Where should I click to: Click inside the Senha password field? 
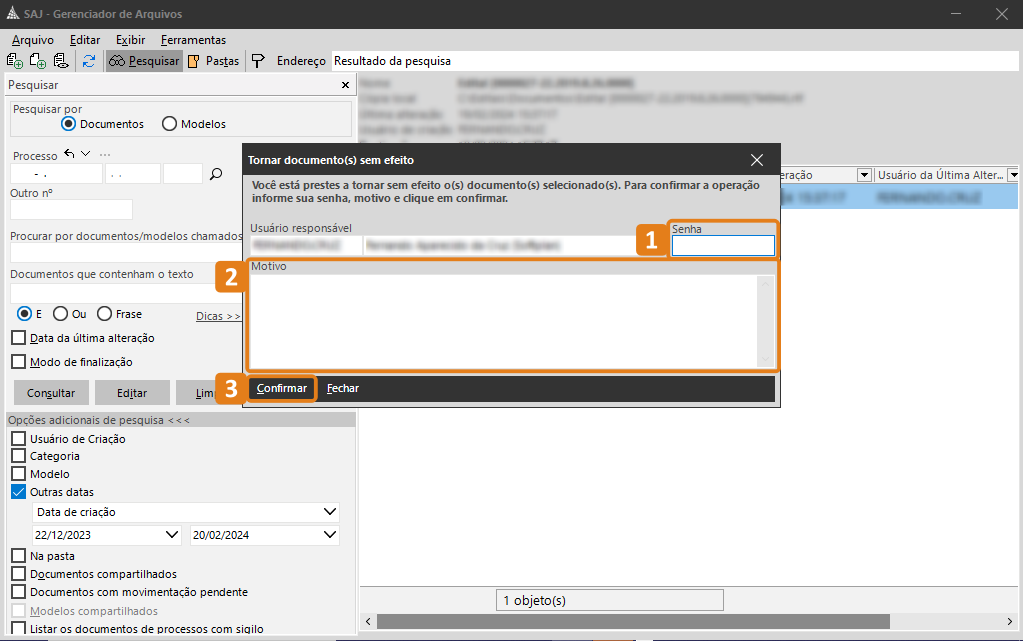723,246
